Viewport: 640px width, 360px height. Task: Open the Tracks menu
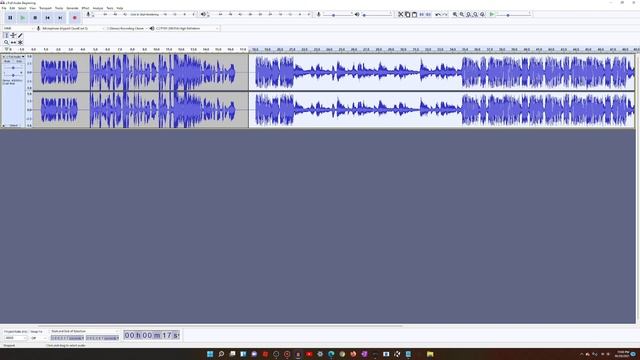(59, 8)
